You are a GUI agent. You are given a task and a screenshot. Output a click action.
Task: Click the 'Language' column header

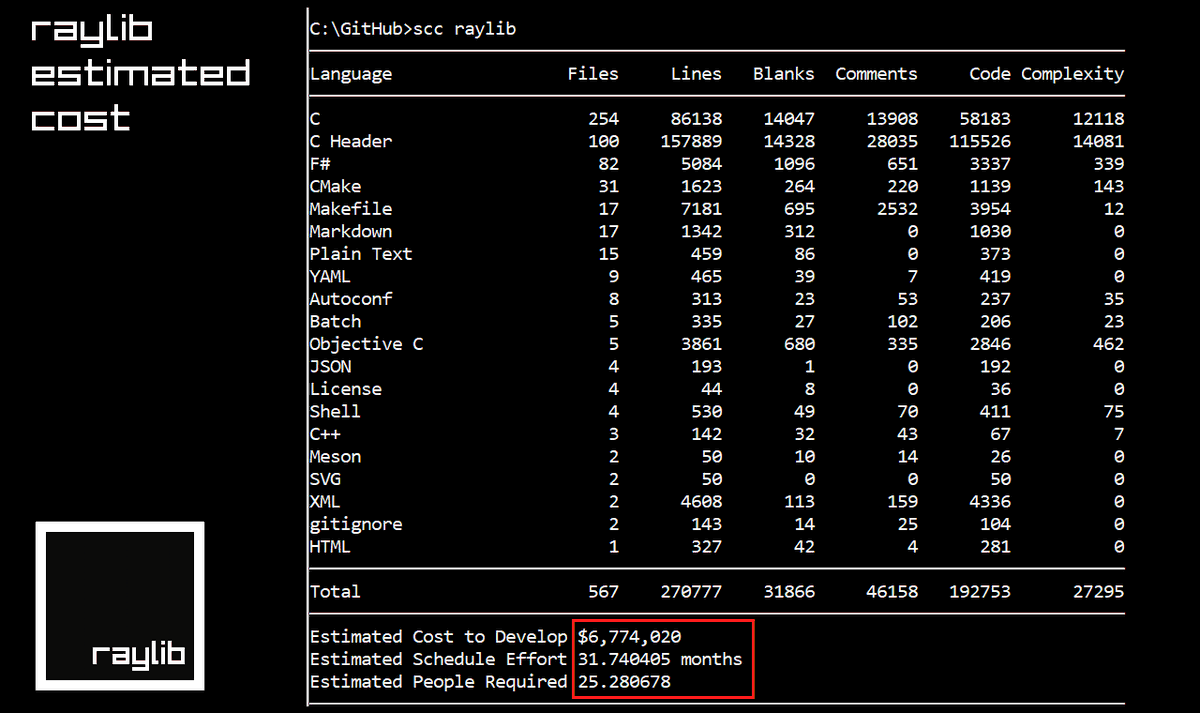351,74
